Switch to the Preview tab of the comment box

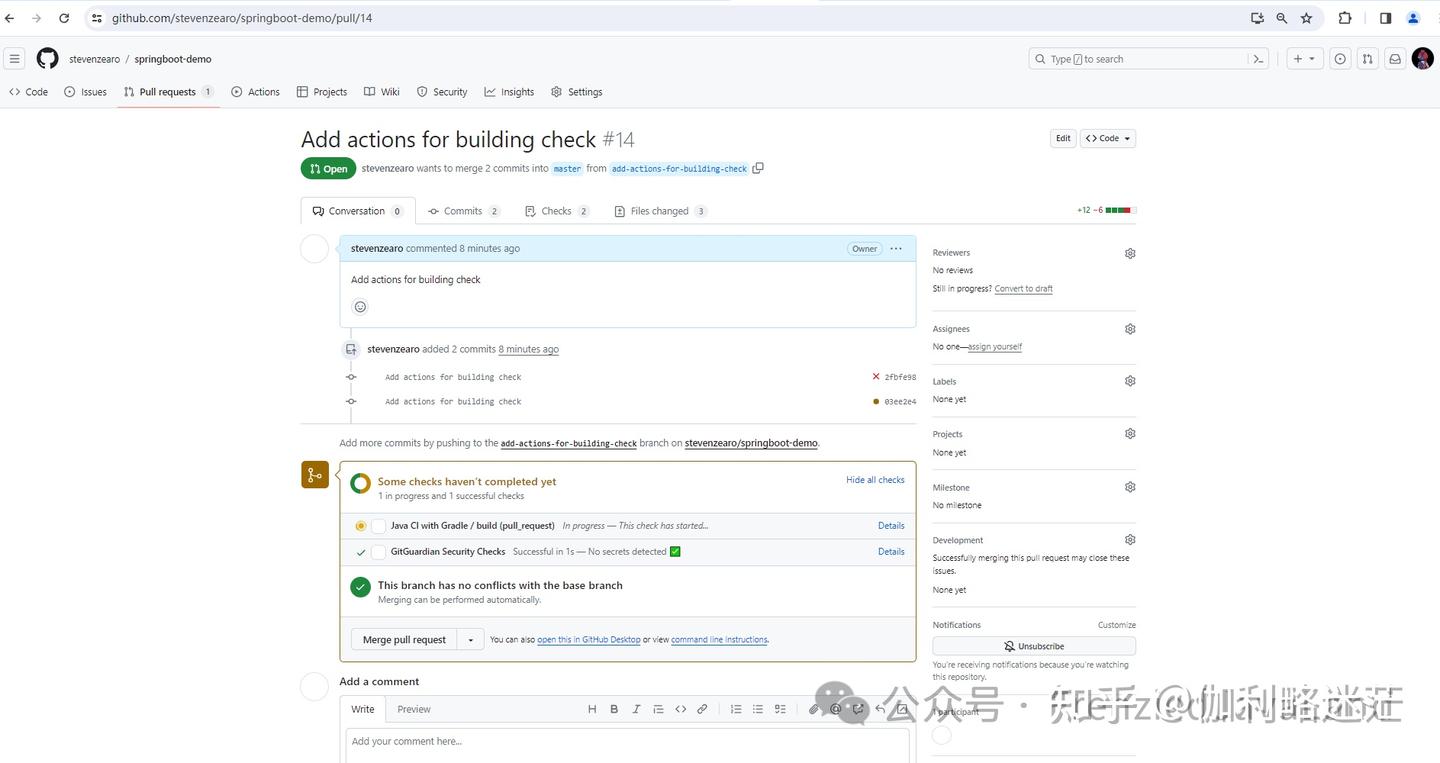pos(412,708)
